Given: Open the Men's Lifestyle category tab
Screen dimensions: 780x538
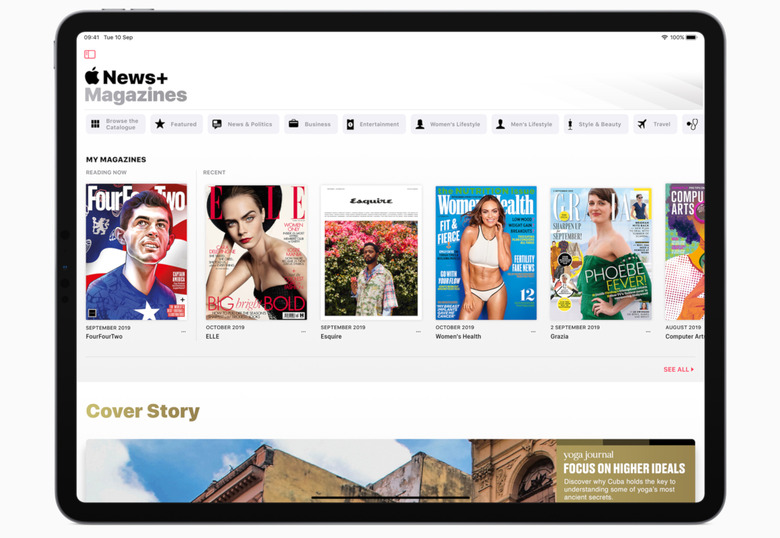Looking at the screenshot, I should pos(524,125).
